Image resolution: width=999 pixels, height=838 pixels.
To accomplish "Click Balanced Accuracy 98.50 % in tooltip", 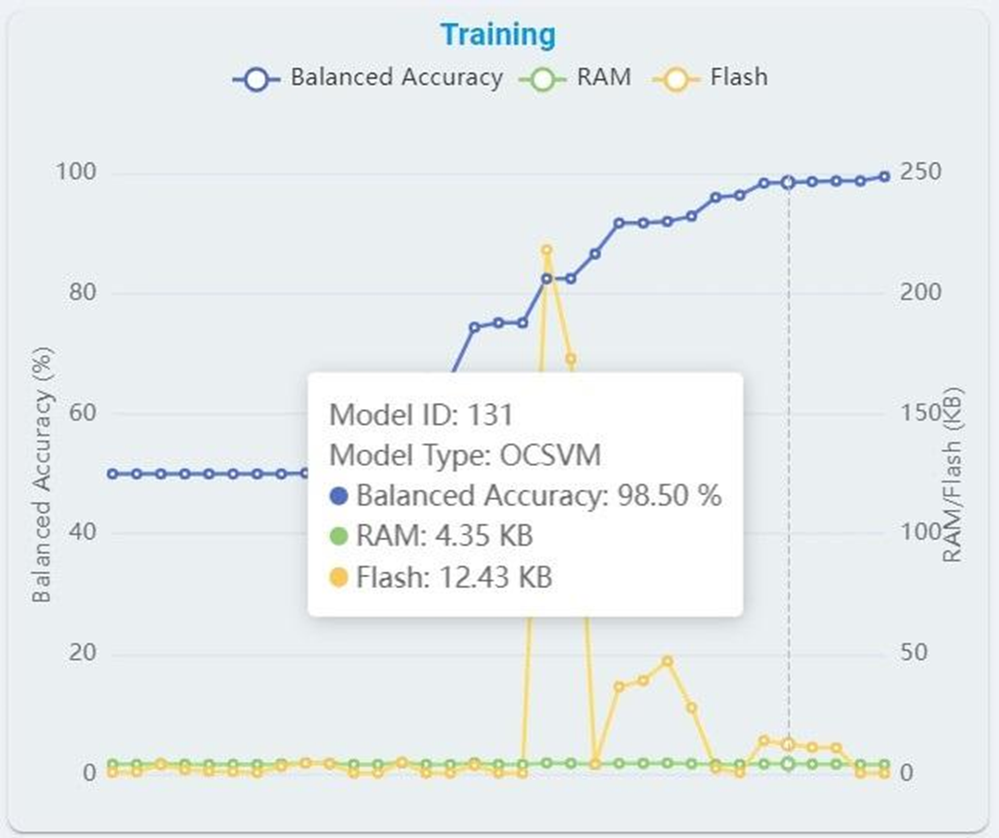I will tap(538, 496).
